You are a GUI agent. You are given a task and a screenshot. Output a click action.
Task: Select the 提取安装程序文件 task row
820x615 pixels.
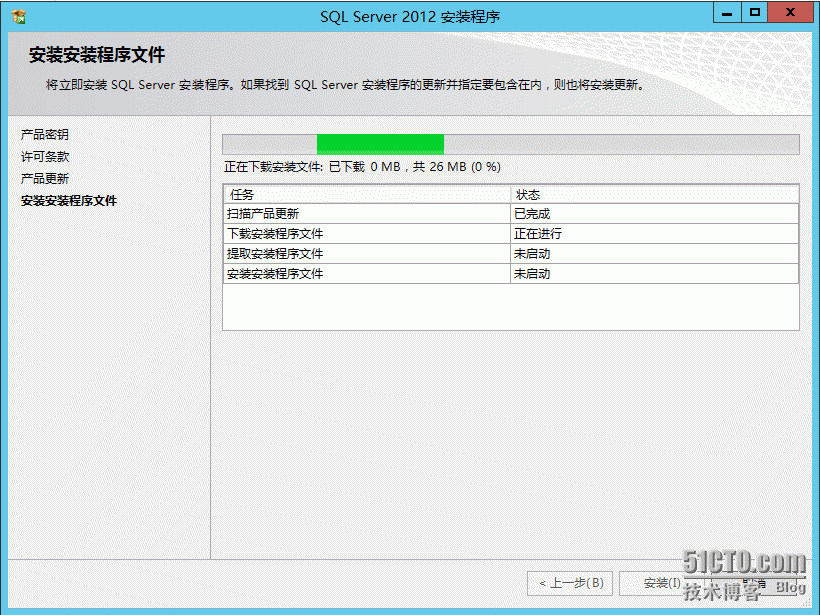point(511,254)
